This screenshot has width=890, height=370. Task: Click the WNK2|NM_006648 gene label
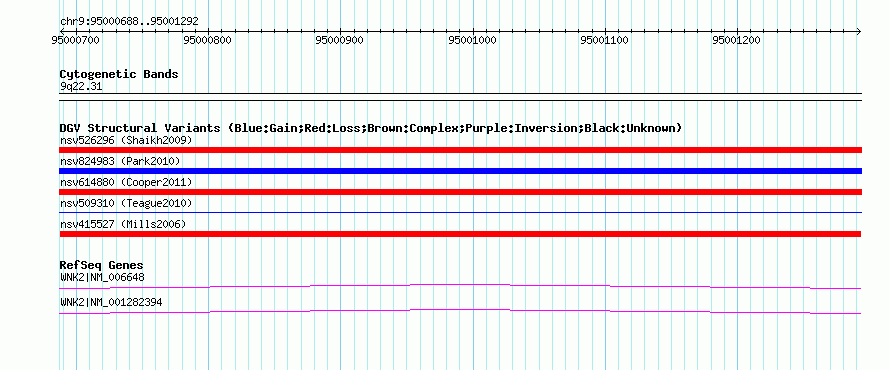click(102, 278)
